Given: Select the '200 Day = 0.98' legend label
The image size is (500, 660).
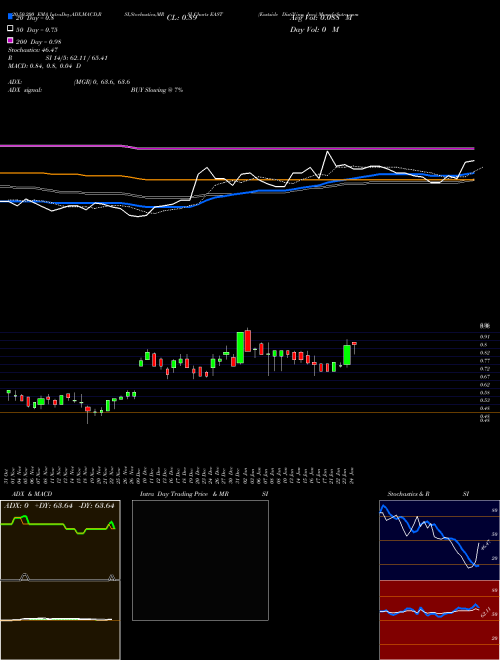Looking at the screenshot, I should (x=39, y=42).
